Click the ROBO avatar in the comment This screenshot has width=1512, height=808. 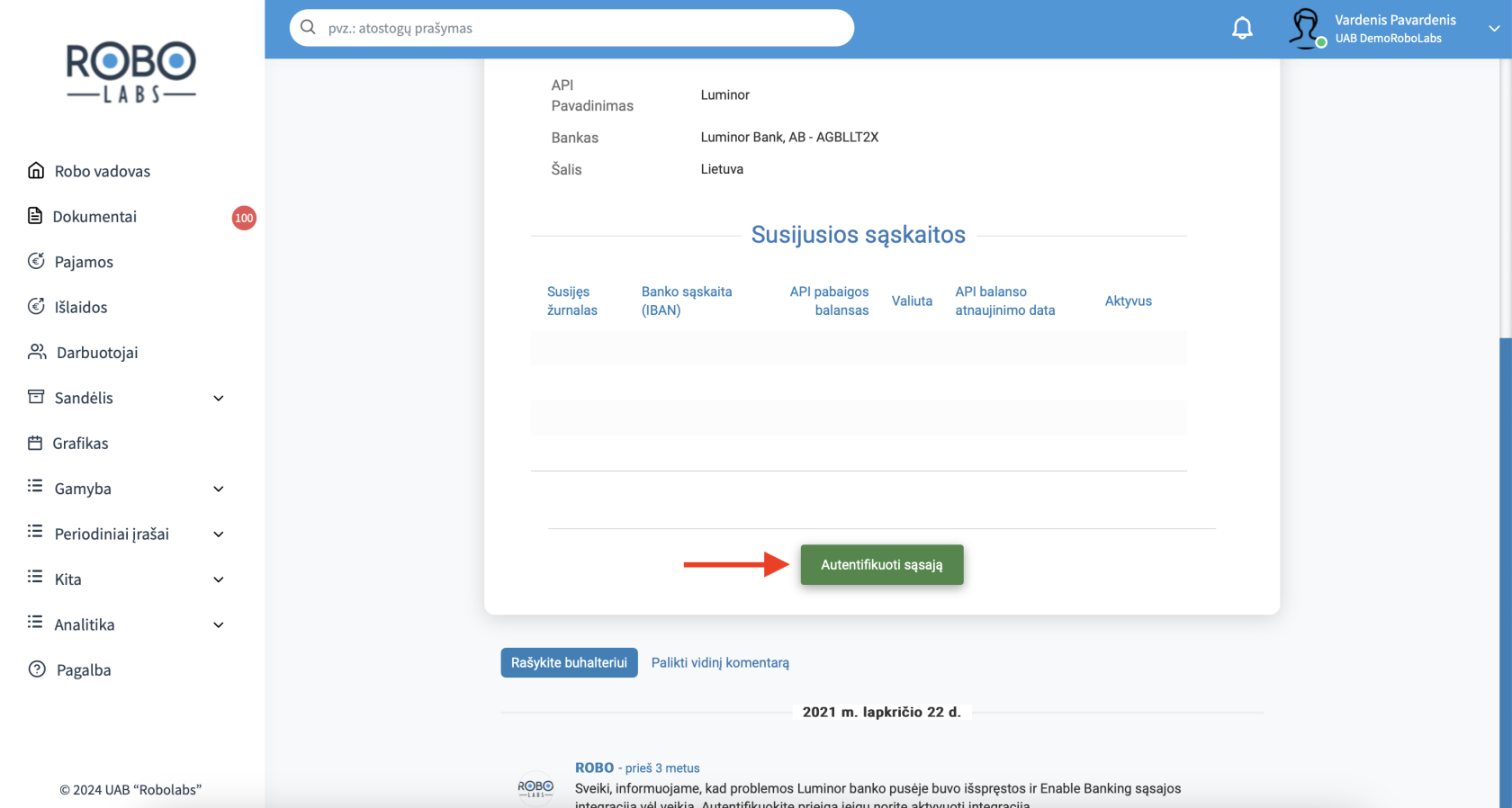click(x=535, y=786)
